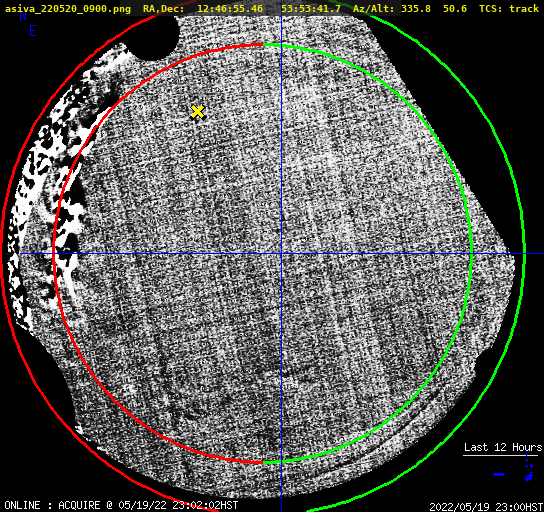Image resolution: width=544 pixels, height=512 pixels.
Task: Click the RA,Dec: header label
Action: click(x=164, y=9)
